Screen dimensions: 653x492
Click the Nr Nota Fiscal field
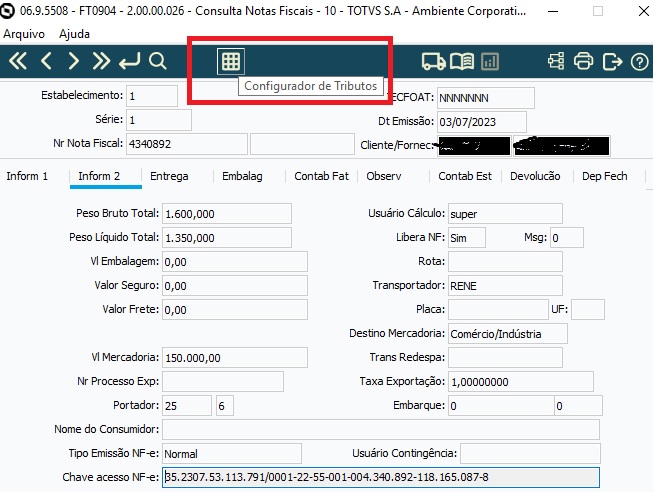click(x=187, y=144)
